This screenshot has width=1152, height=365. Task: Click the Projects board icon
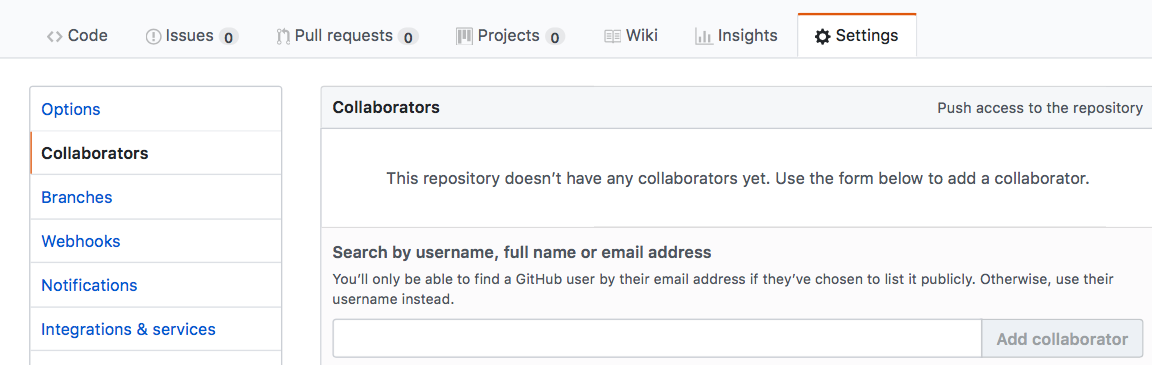(464, 36)
